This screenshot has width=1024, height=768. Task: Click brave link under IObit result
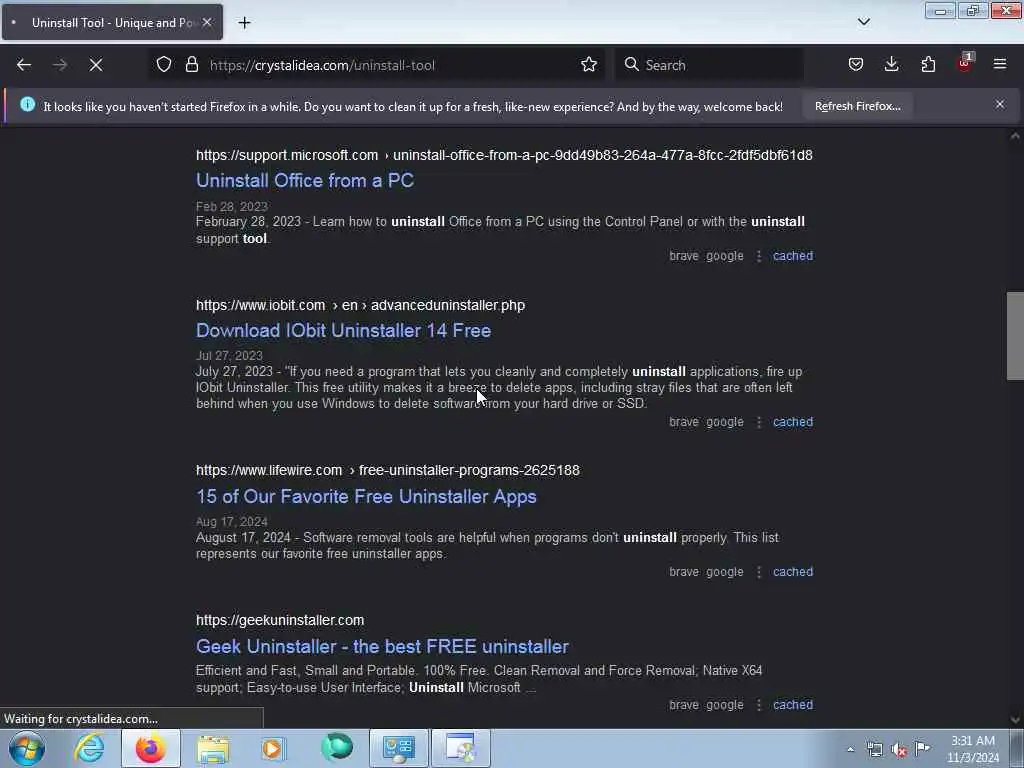[684, 422]
